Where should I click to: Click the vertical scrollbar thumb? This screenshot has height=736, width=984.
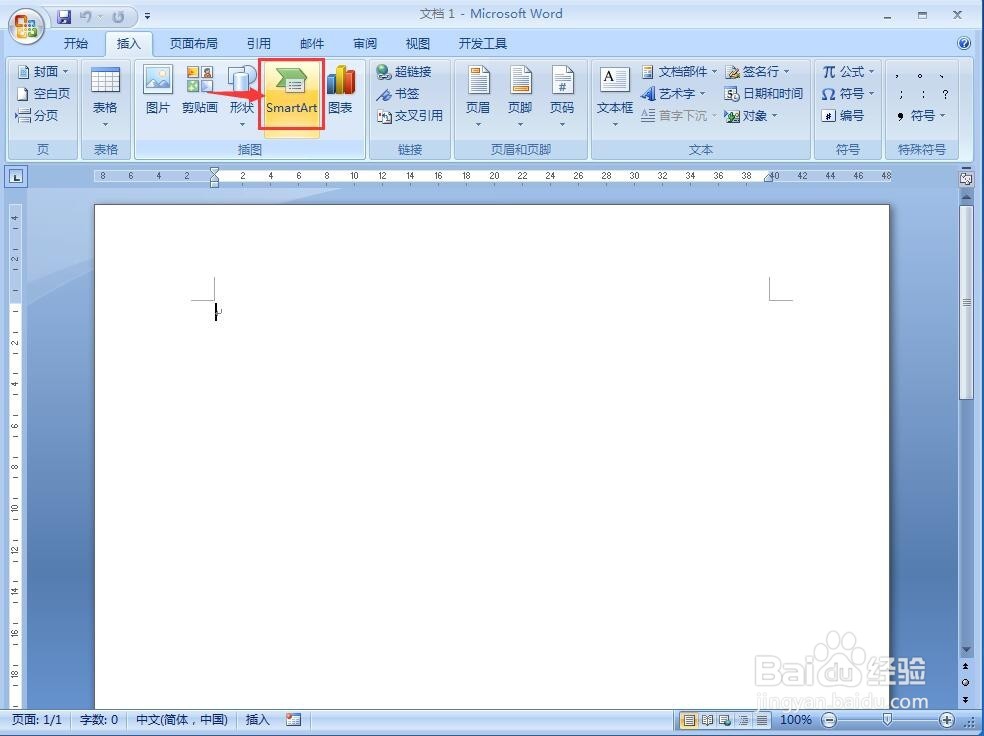click(x=966, y=302)
